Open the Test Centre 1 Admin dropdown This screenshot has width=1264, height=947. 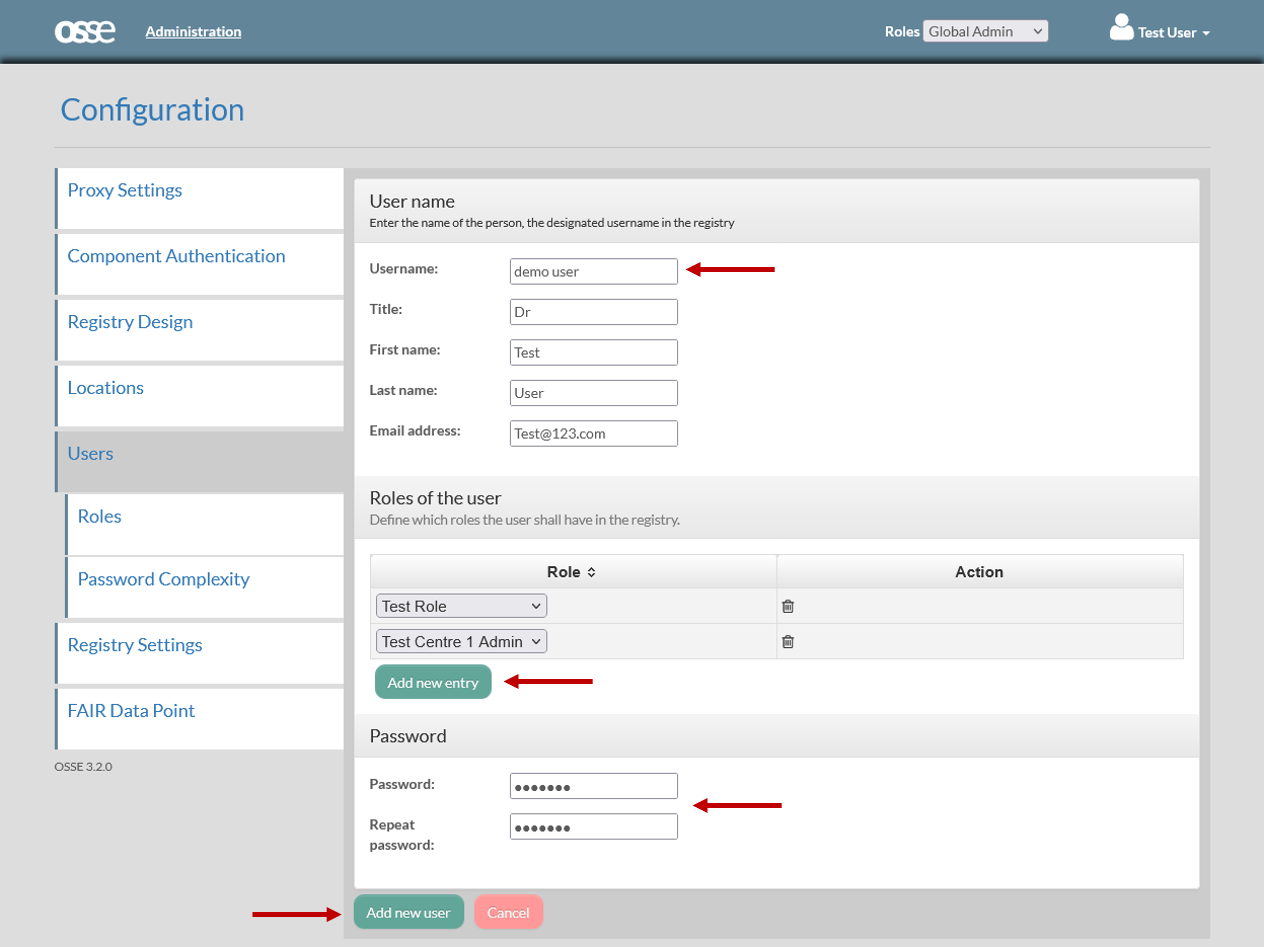point(461,641)
